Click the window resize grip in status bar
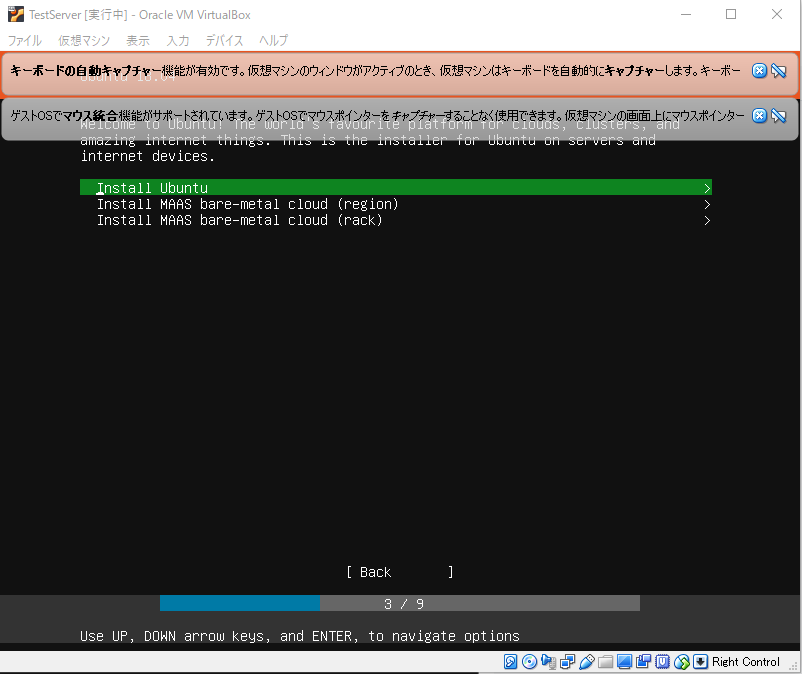The image size is (802, 674). [x=793, y=665]
